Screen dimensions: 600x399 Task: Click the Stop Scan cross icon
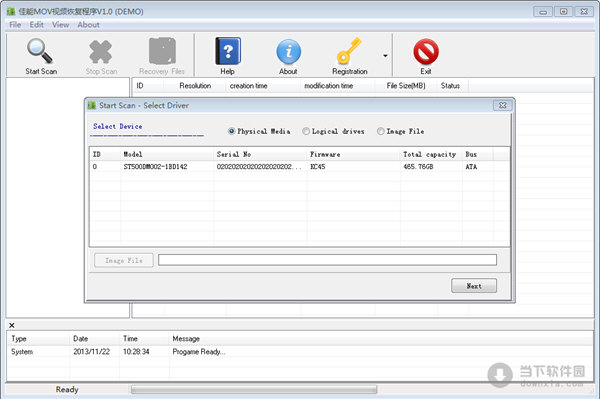pyautogui.click(x=101, y=52)
